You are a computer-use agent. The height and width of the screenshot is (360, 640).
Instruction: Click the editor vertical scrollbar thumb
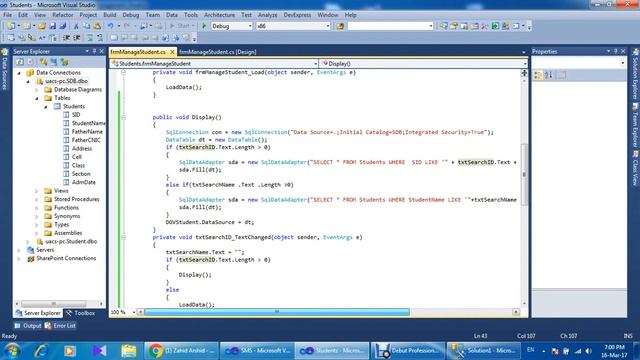point(524,174)
